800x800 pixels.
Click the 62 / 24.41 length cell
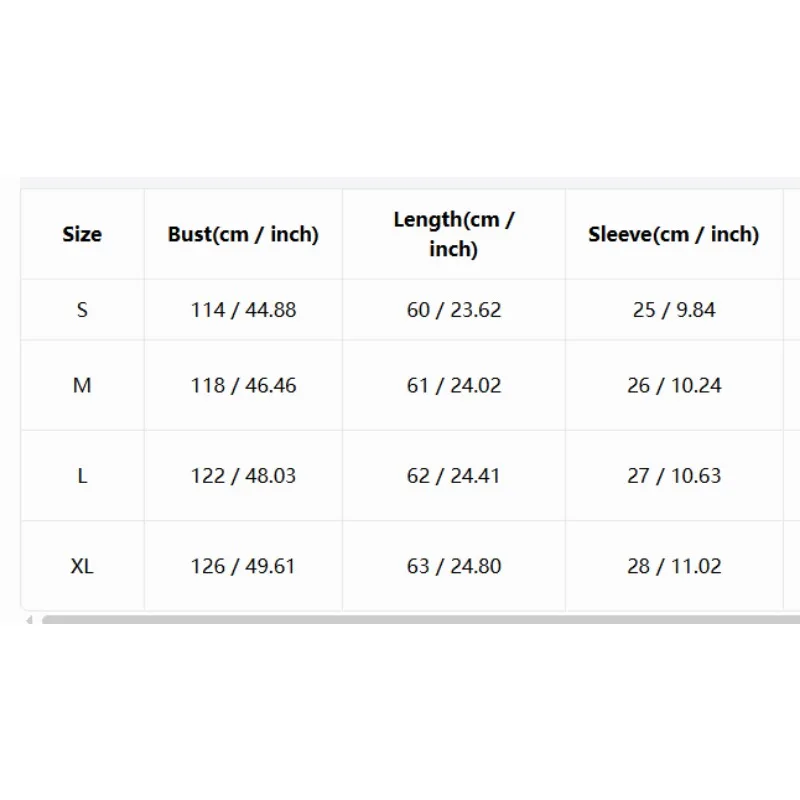pos(454,476)
